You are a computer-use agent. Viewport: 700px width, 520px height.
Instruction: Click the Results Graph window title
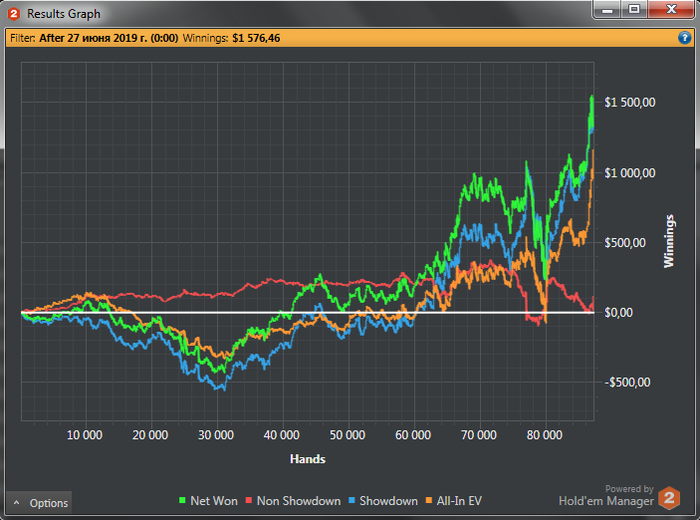[x=64, y=14]
